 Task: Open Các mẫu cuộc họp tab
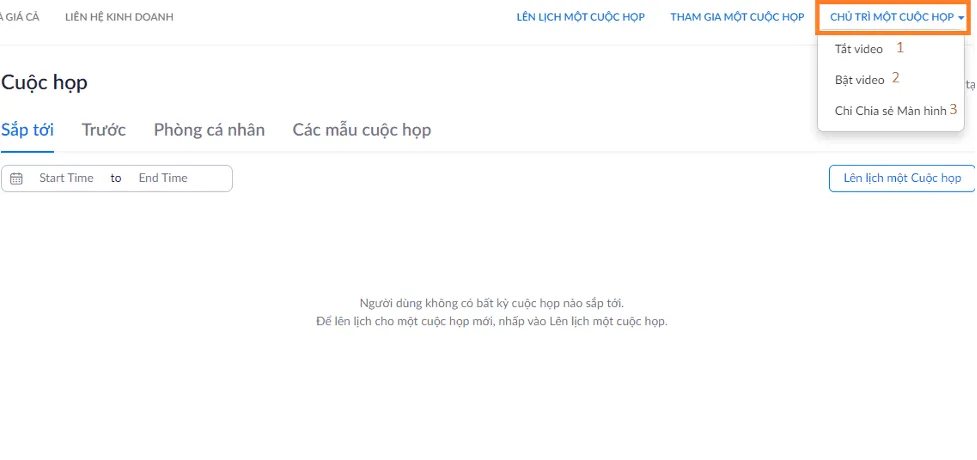tap(361, 131)
